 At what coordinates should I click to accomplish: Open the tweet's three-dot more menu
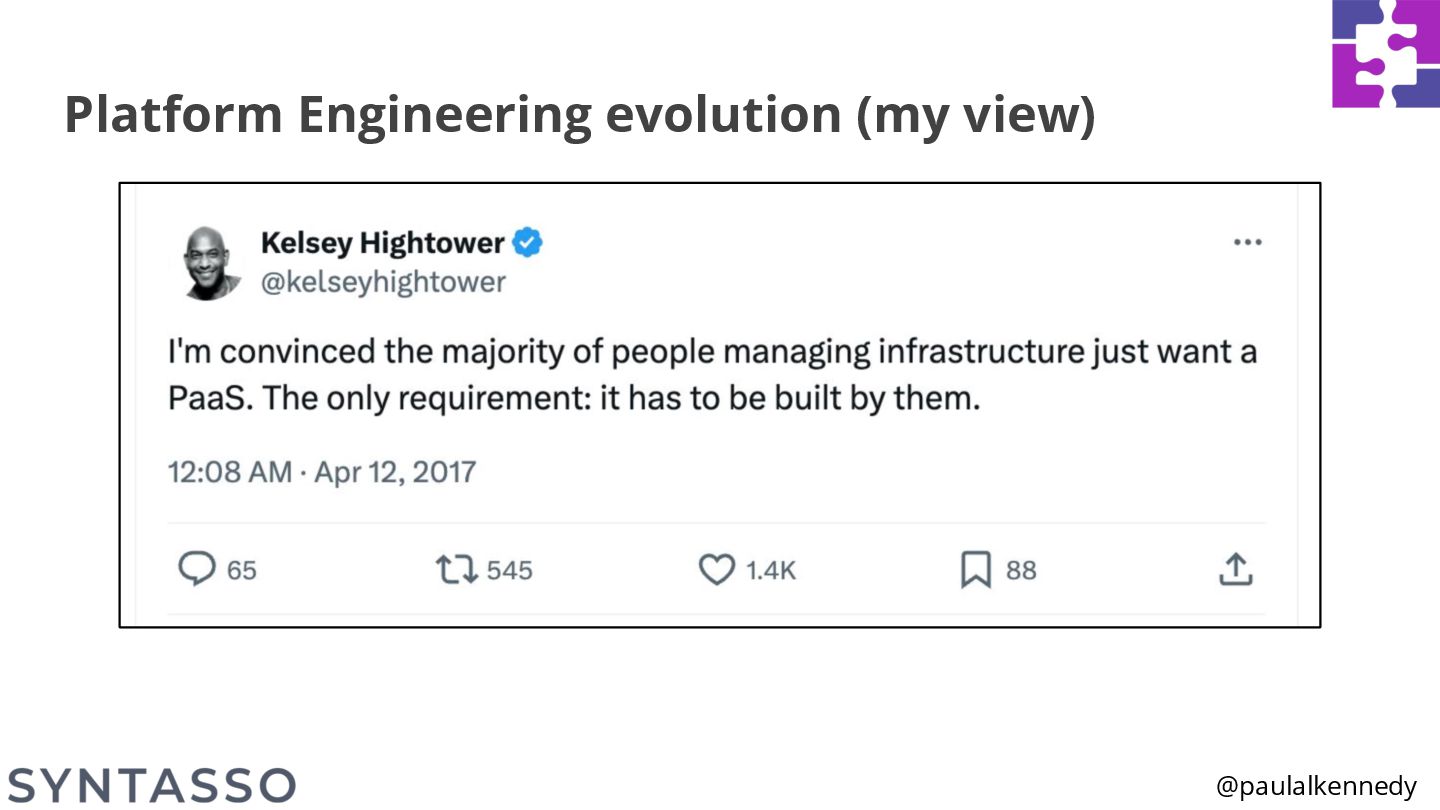pos(1247,243)
